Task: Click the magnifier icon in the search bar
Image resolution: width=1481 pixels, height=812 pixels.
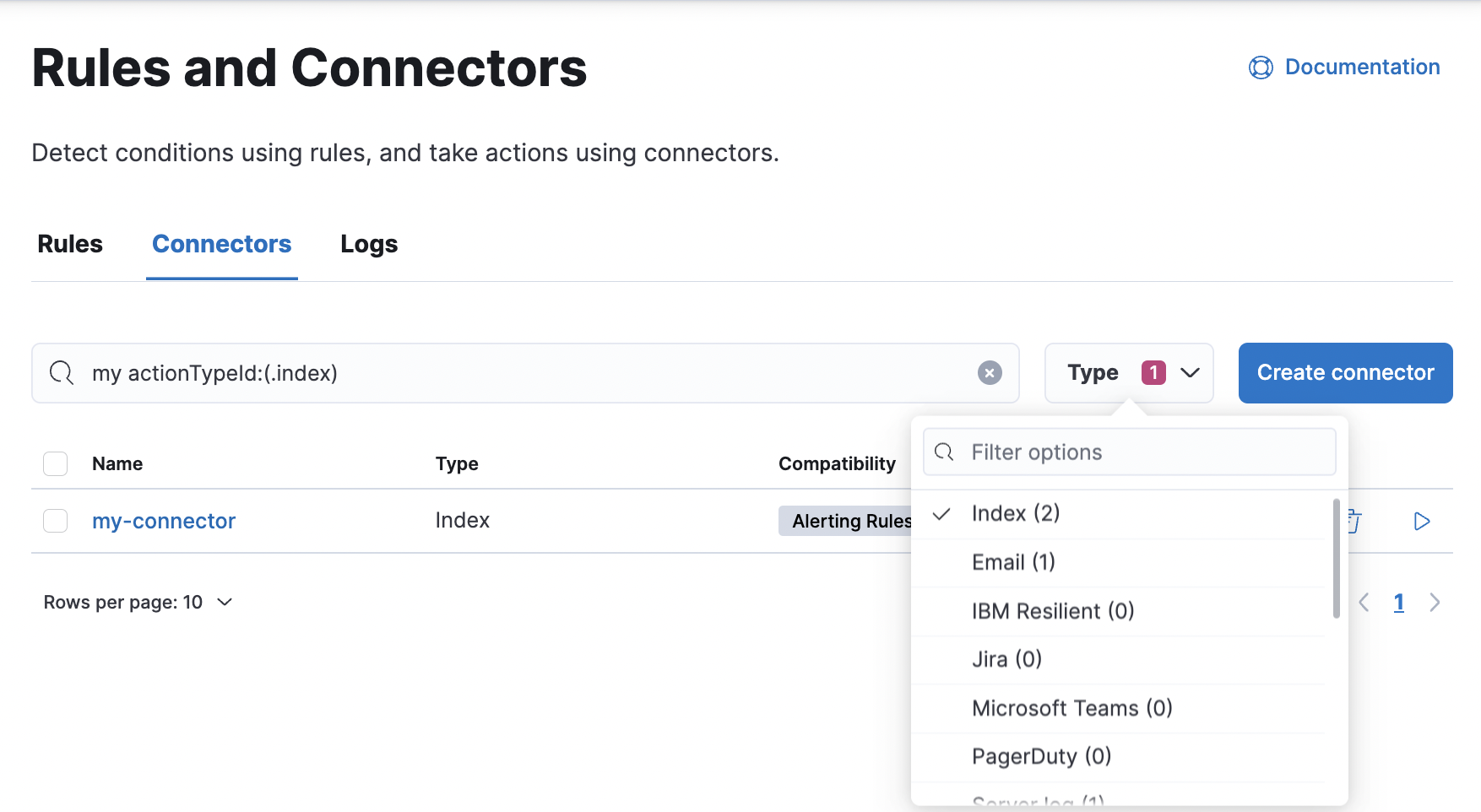Action: click(62, 372)
